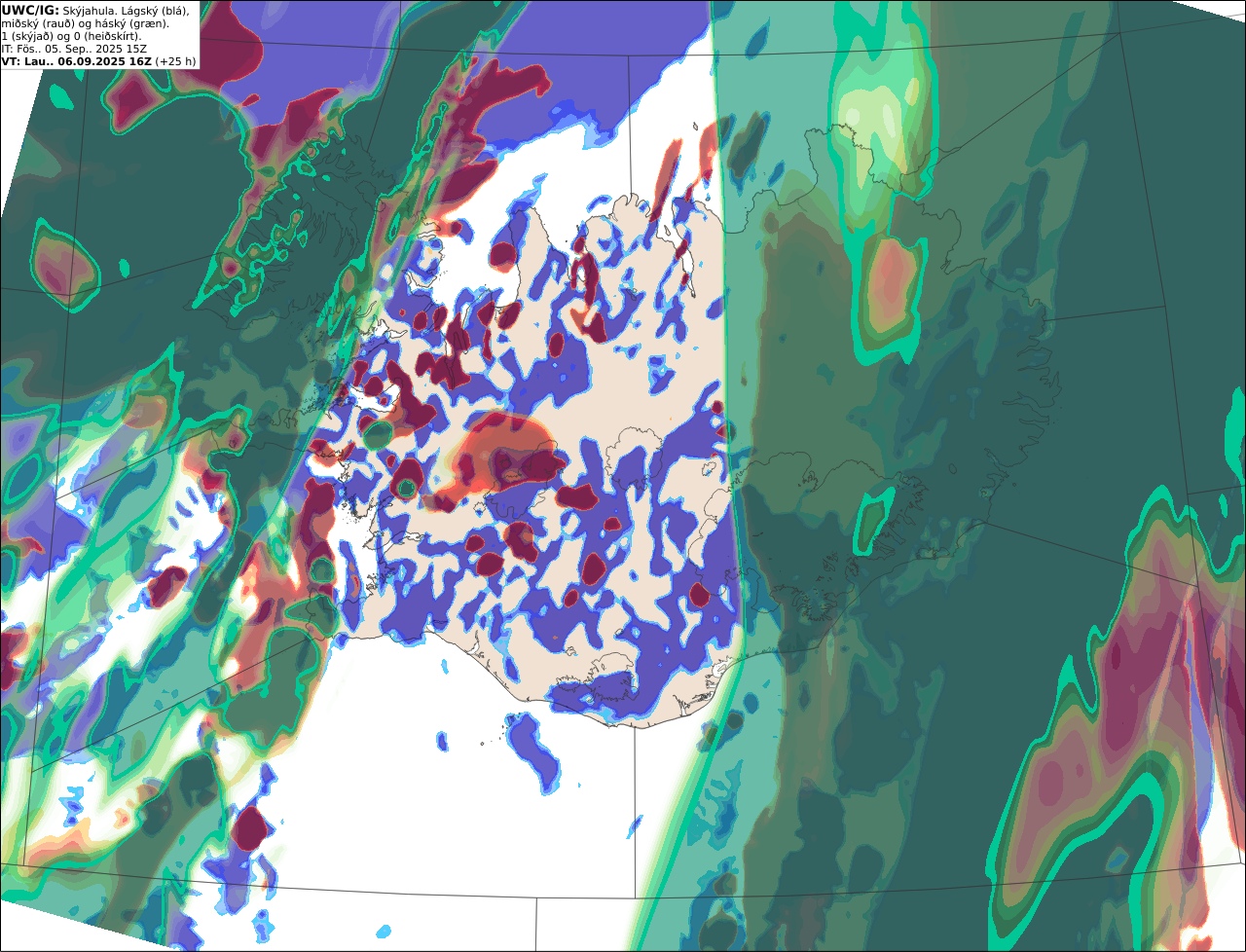Click the "IT: Fös.. 05. Sep.. 2025 15Z" line

(x=74, y=49)
